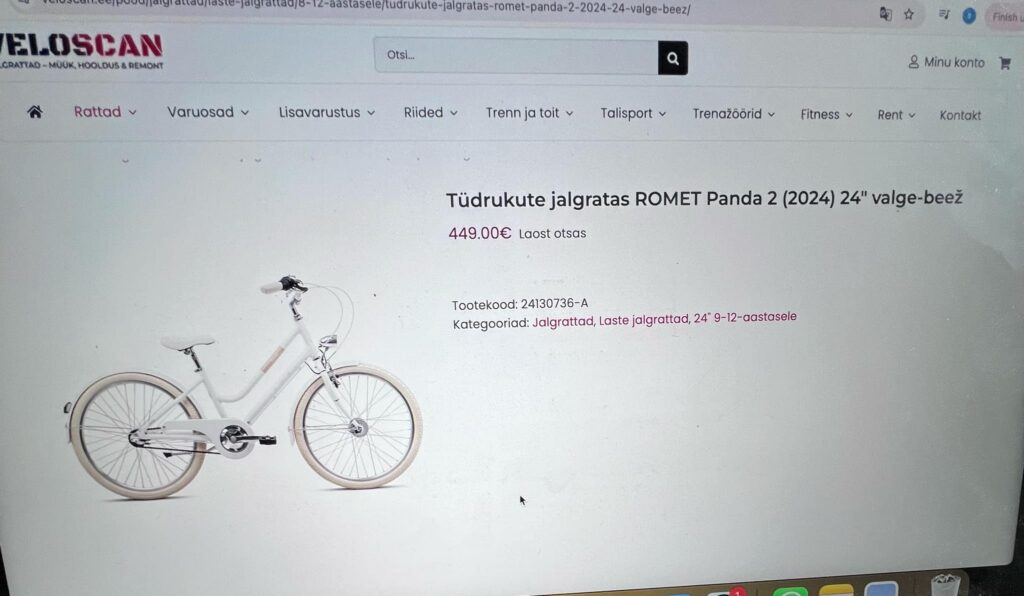Open the Kontakt page link
Screen dimensions: 1024x596
pyautogui.click(x=960, y=115)
